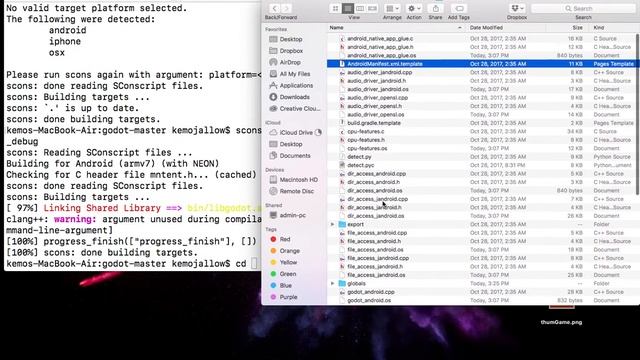Click the Finder vertical scrollbar
The height and width of the screenshot is (360, 640).
point(638,114)
